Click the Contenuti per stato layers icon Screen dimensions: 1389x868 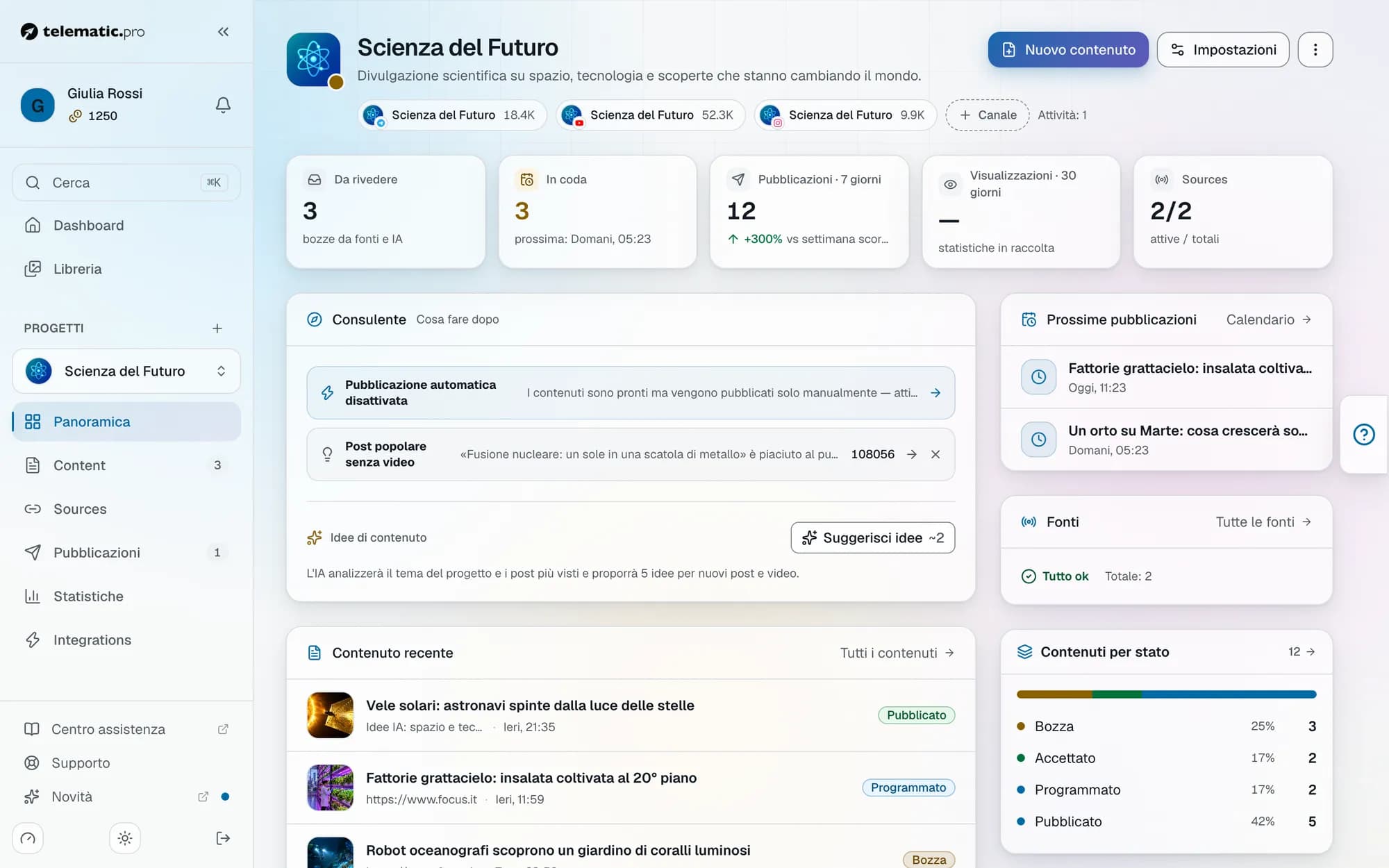point(1024,652)
